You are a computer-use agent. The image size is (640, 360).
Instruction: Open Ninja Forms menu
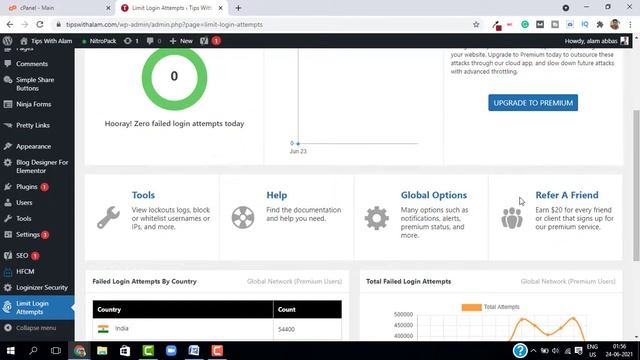coord(33,104)
